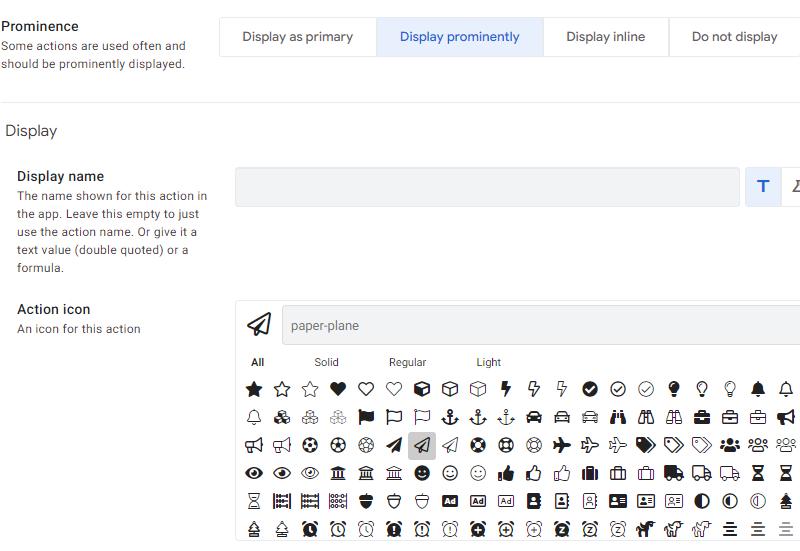Pick the solid alarm plus icon
Viewport: 800px width, 551px height.
pyautogui.click(x=478, y=529)
